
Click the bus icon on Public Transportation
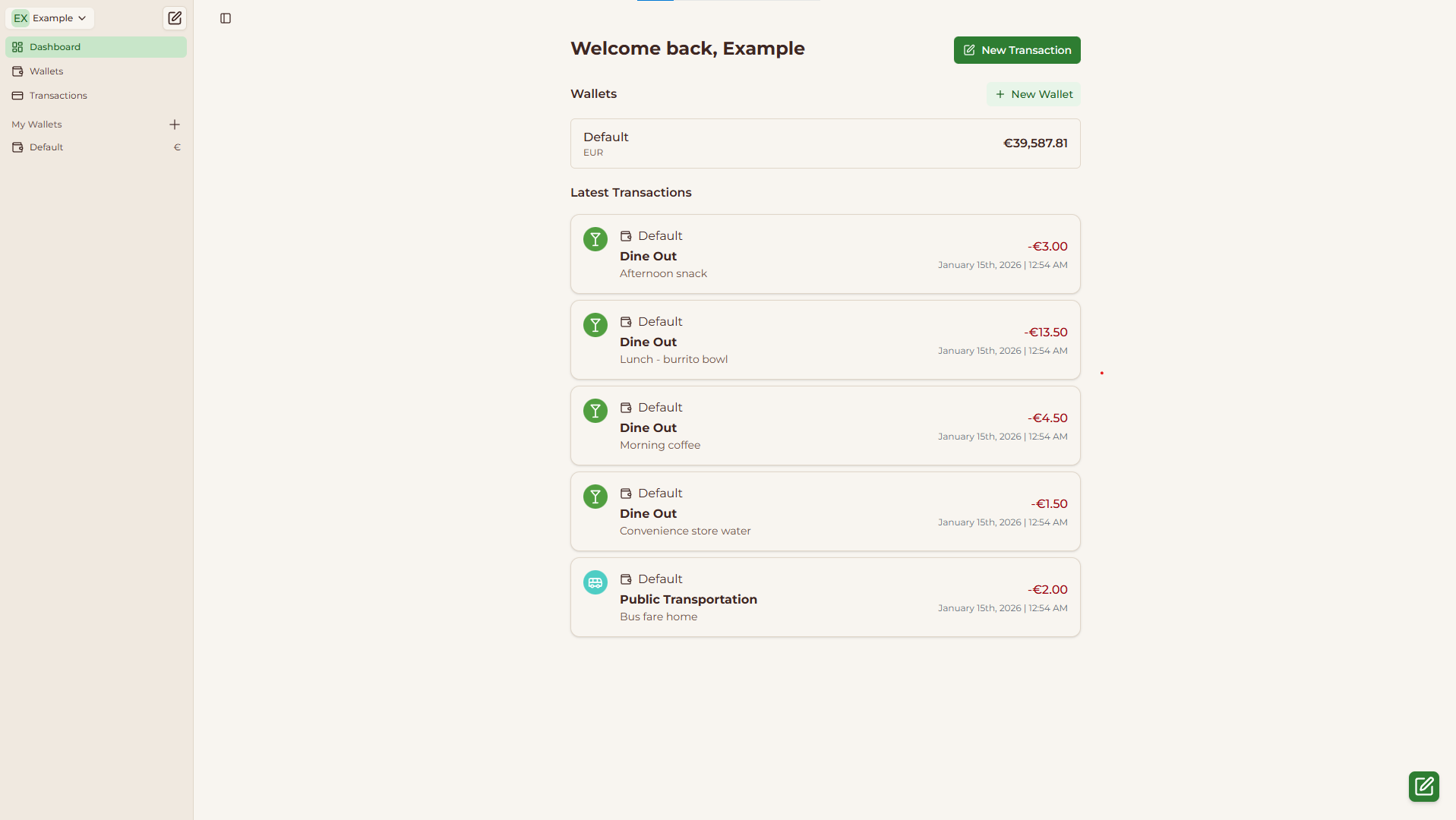point(595,582)
